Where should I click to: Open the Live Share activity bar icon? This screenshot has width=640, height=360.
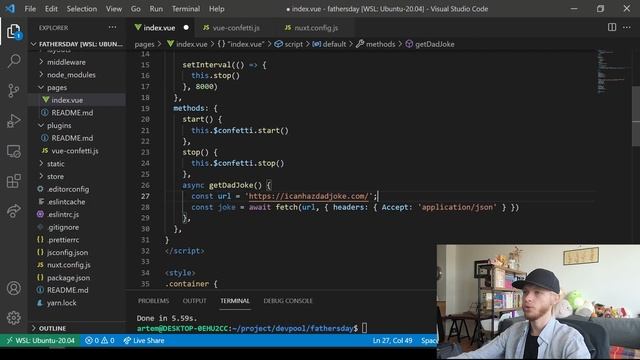coord(13,211)
